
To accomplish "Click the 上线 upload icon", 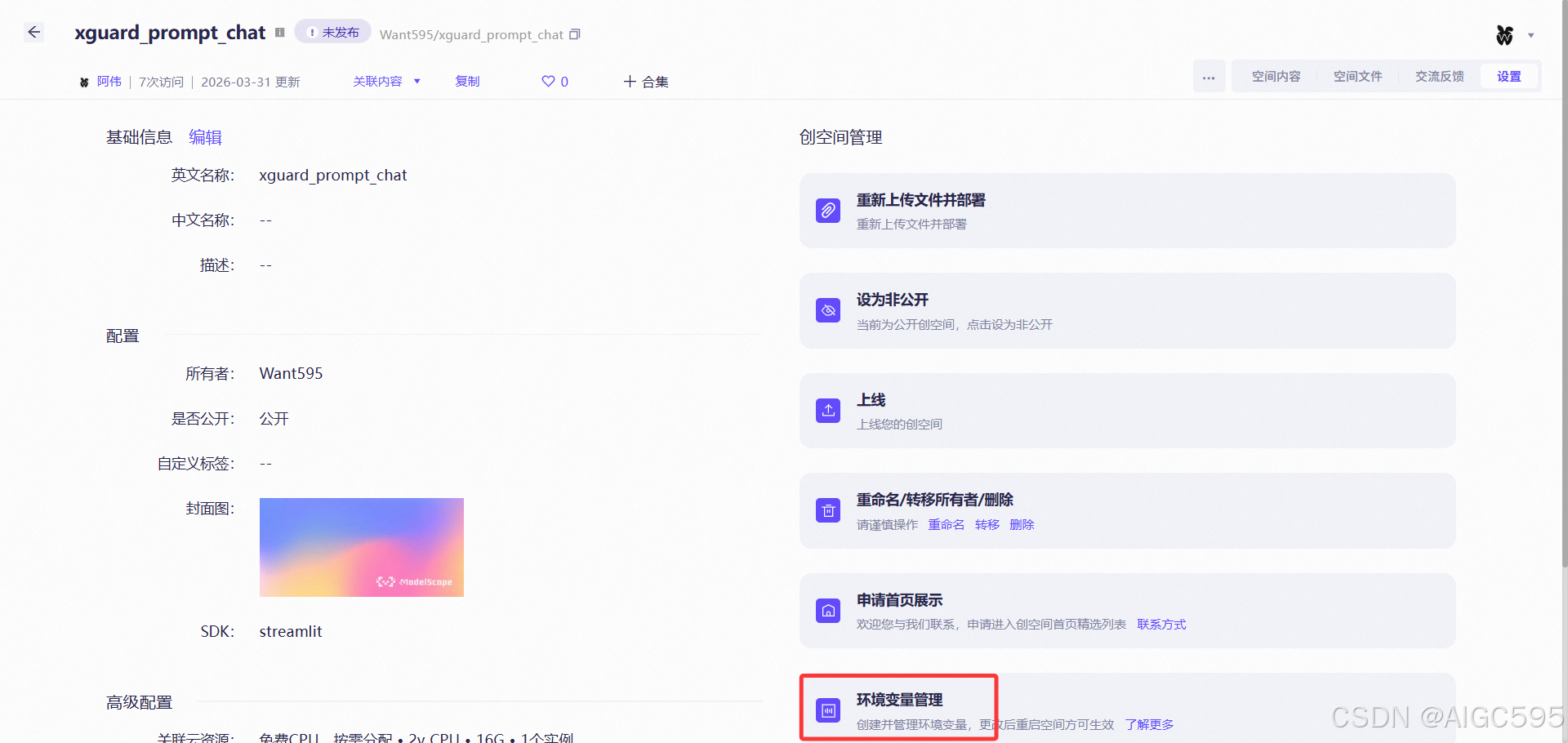I will point(827,411).
